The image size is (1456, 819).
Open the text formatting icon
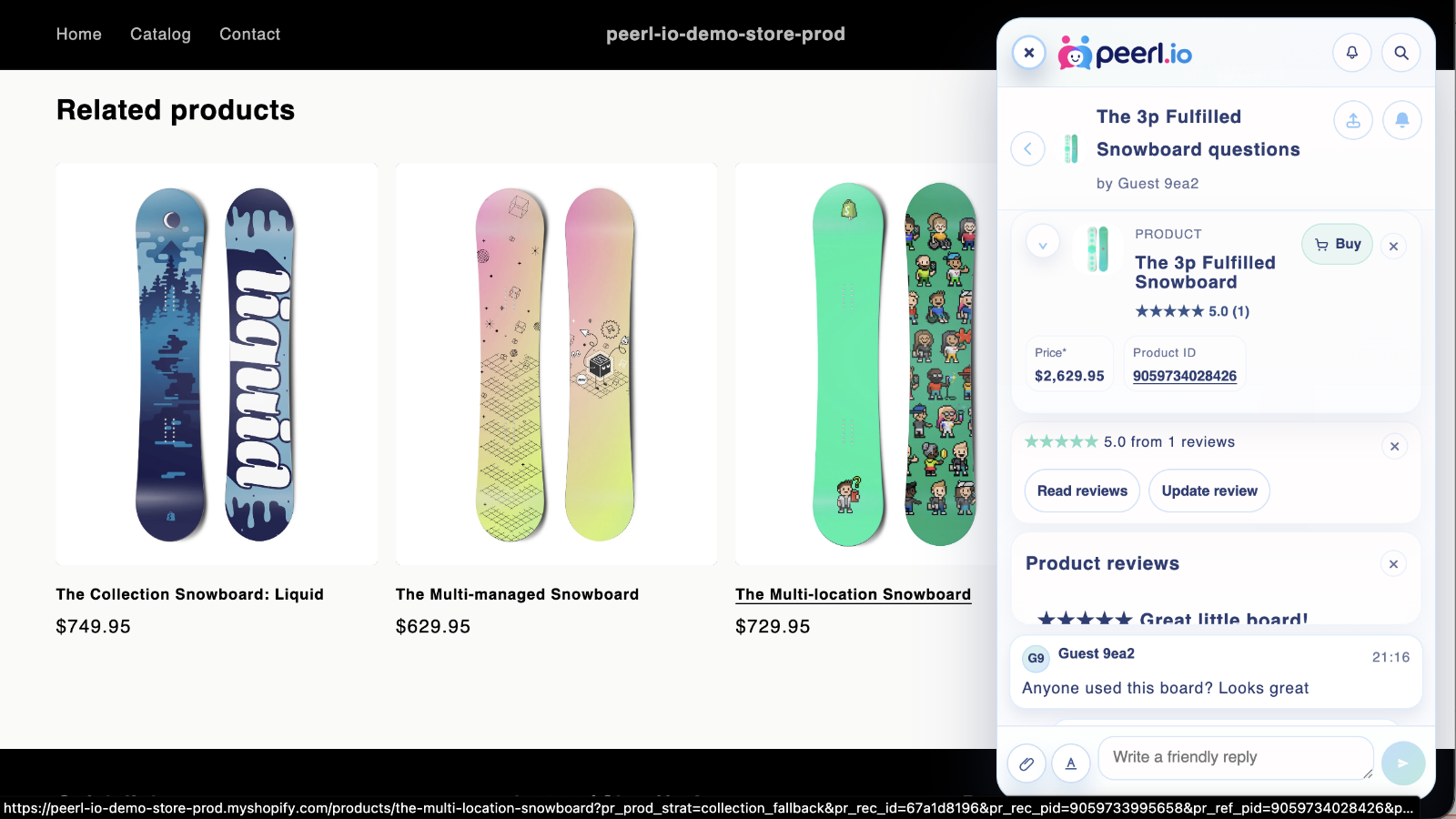[1071, 763]
